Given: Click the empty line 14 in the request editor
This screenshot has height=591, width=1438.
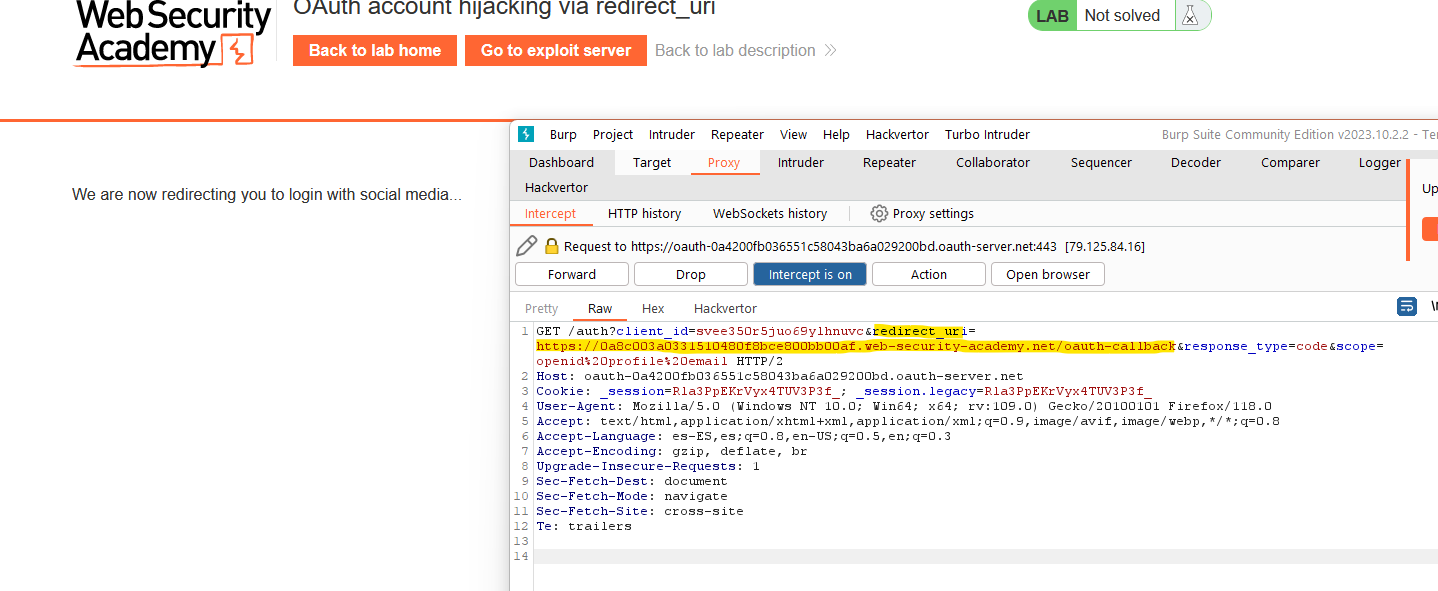Looking at the screenshot, I should [x=985, y=556].
